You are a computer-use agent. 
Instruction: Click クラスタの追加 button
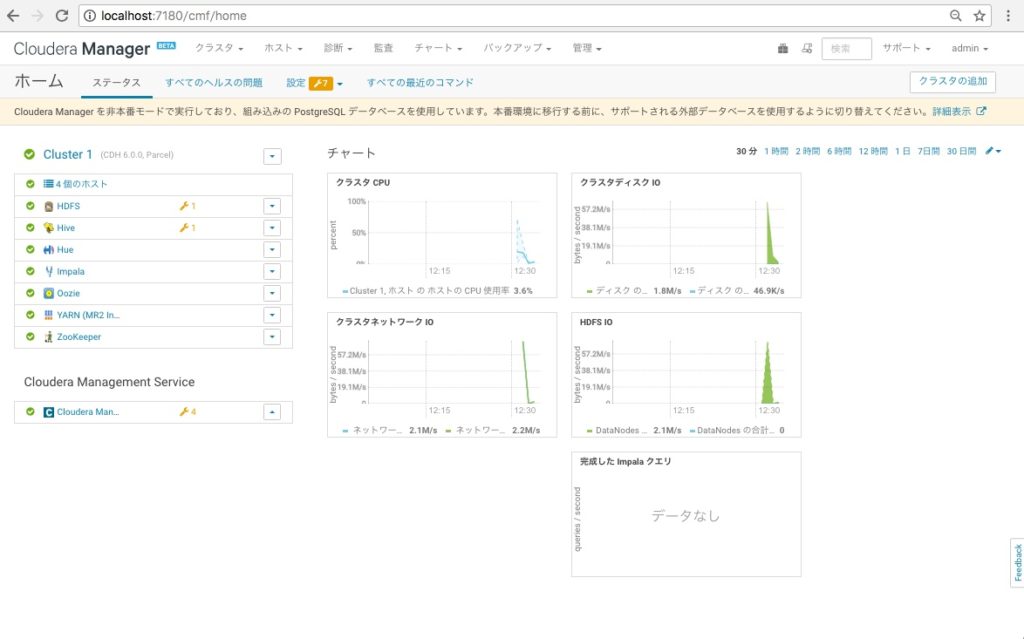953,82
